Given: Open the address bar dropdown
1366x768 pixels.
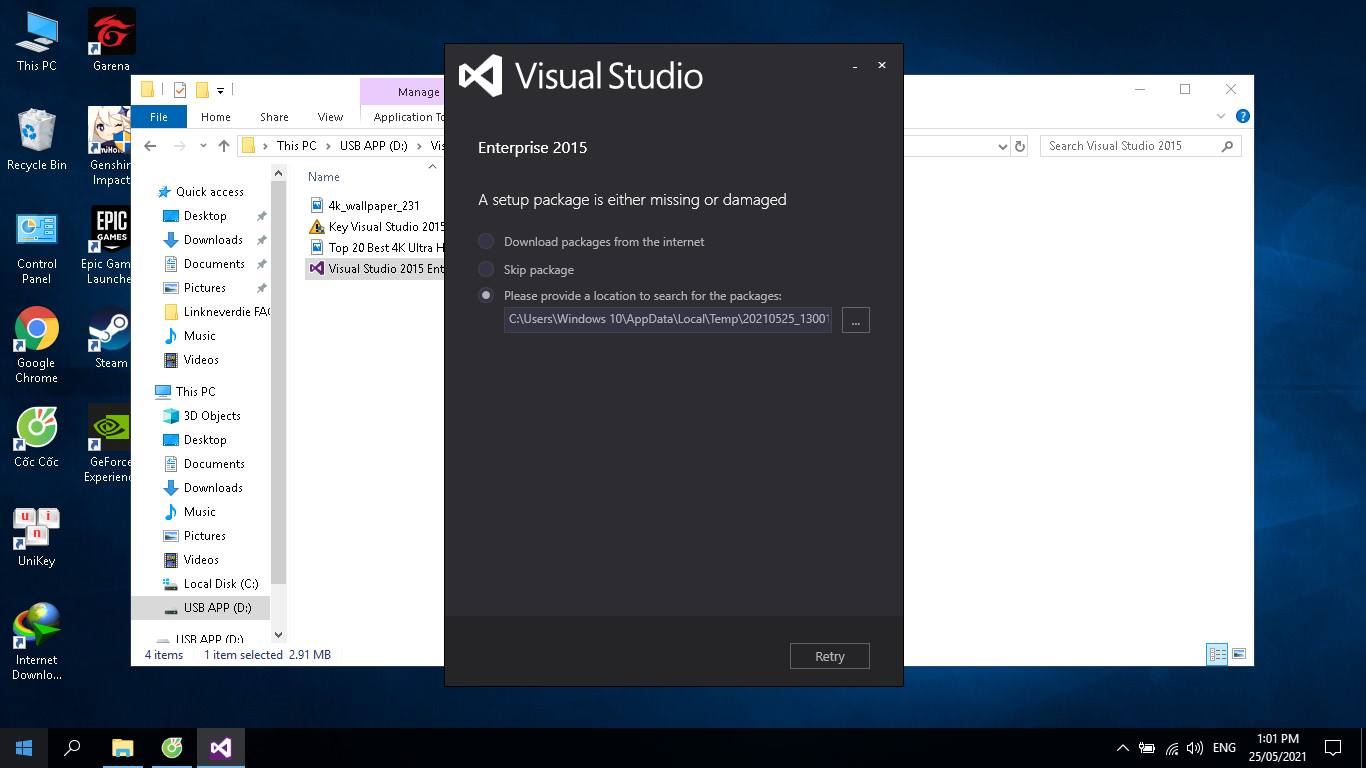Looking at the screenshot, I should 1003,145.
